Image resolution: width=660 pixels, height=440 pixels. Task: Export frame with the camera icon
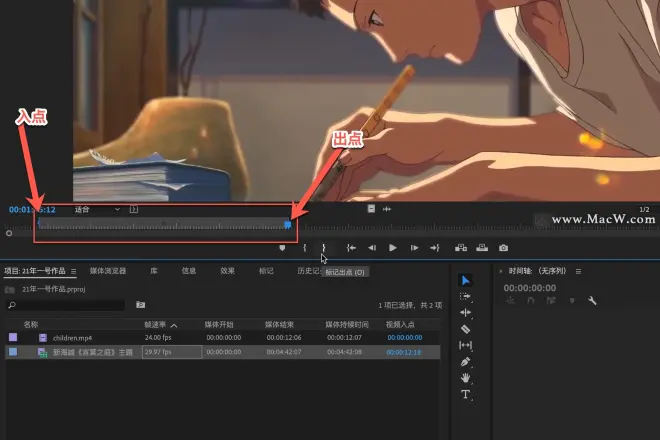click(503, 248)
